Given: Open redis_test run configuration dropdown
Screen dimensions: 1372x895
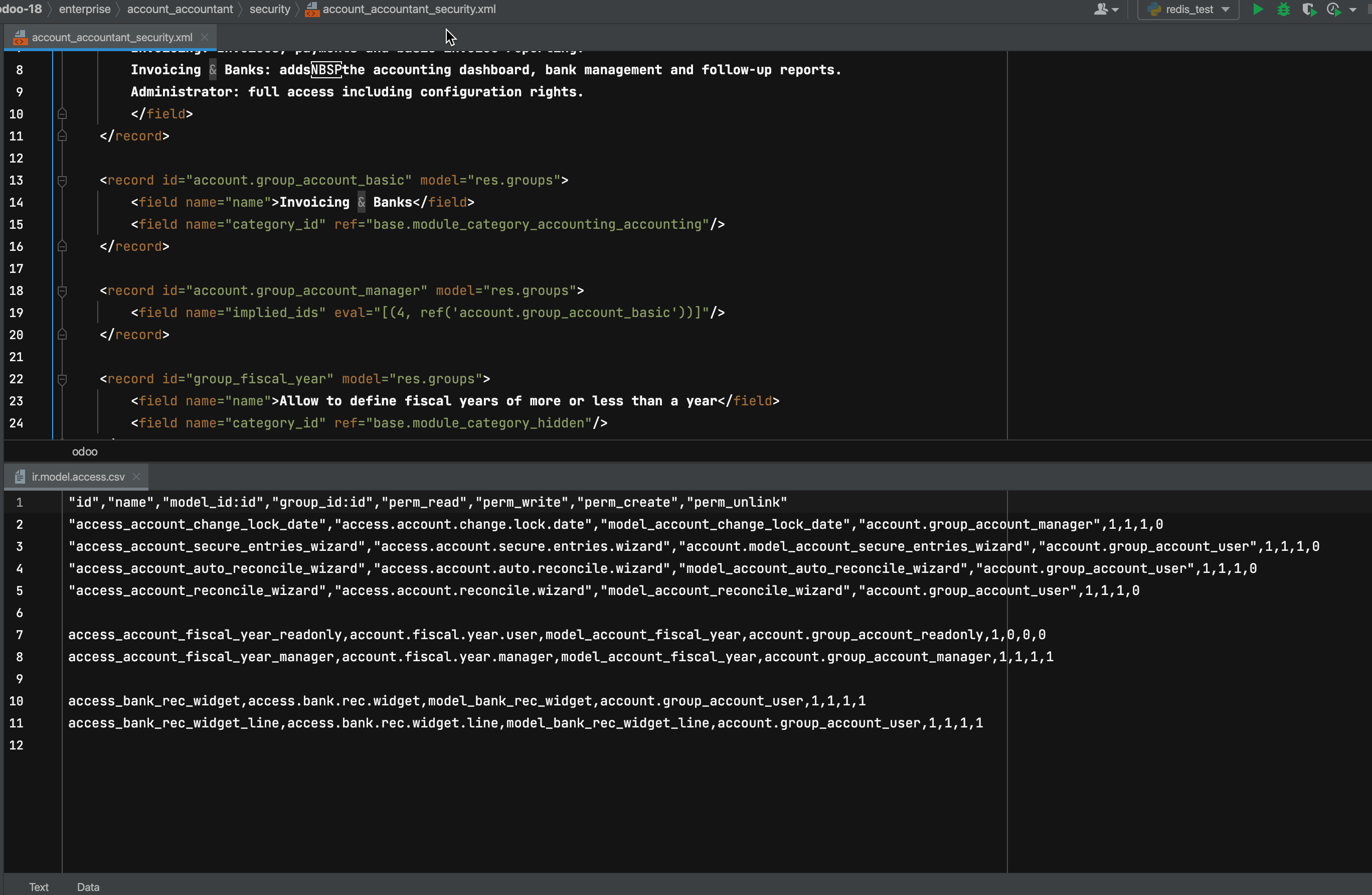Looking at the screenshot, I should 1226,9.
